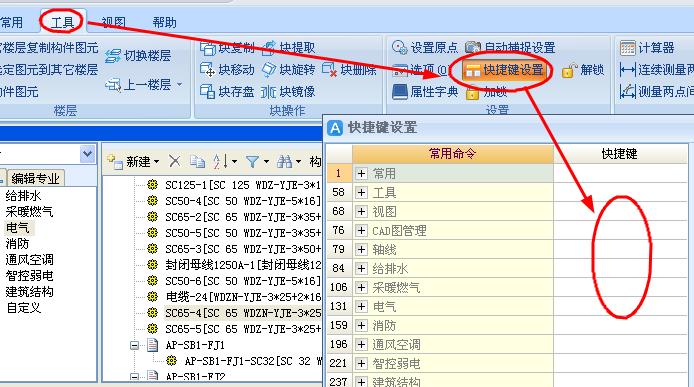Click the 常用命令 column header
Image resolution: width=694 pixels, height=387 pixels.
point(453,154)
